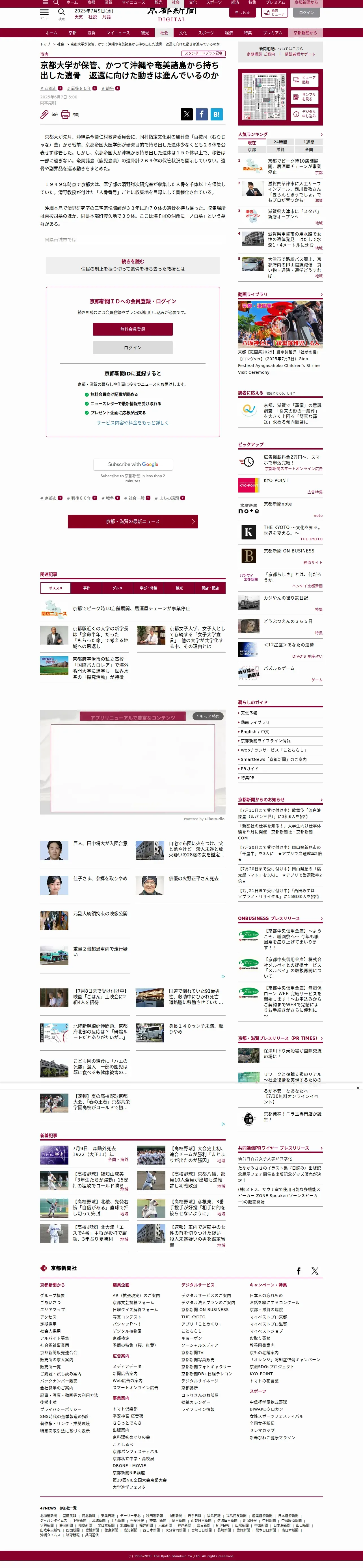The height and width of the screenshot is (1568, 363).
Task: Open the 天気 link in the header
Action: (x=79, y=17)
